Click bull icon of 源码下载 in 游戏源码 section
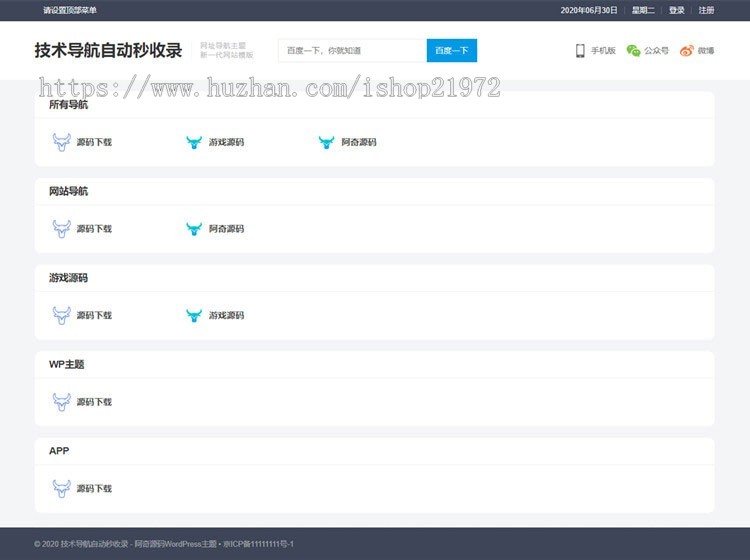This screenshot has width=750, height=560. pos(62,315)
